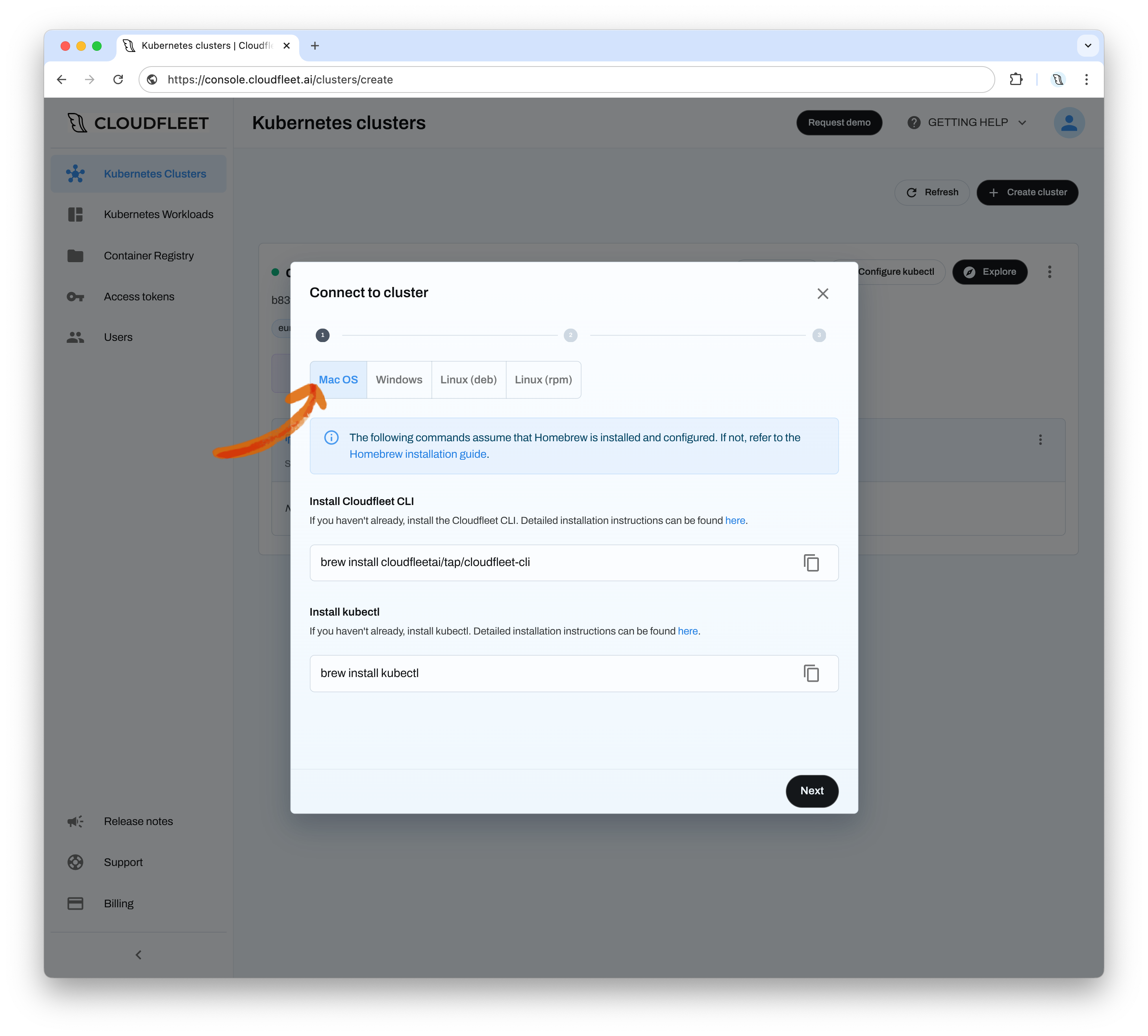Copy the brew install kubectl command
The image size is (1148, 1036).
811,673
